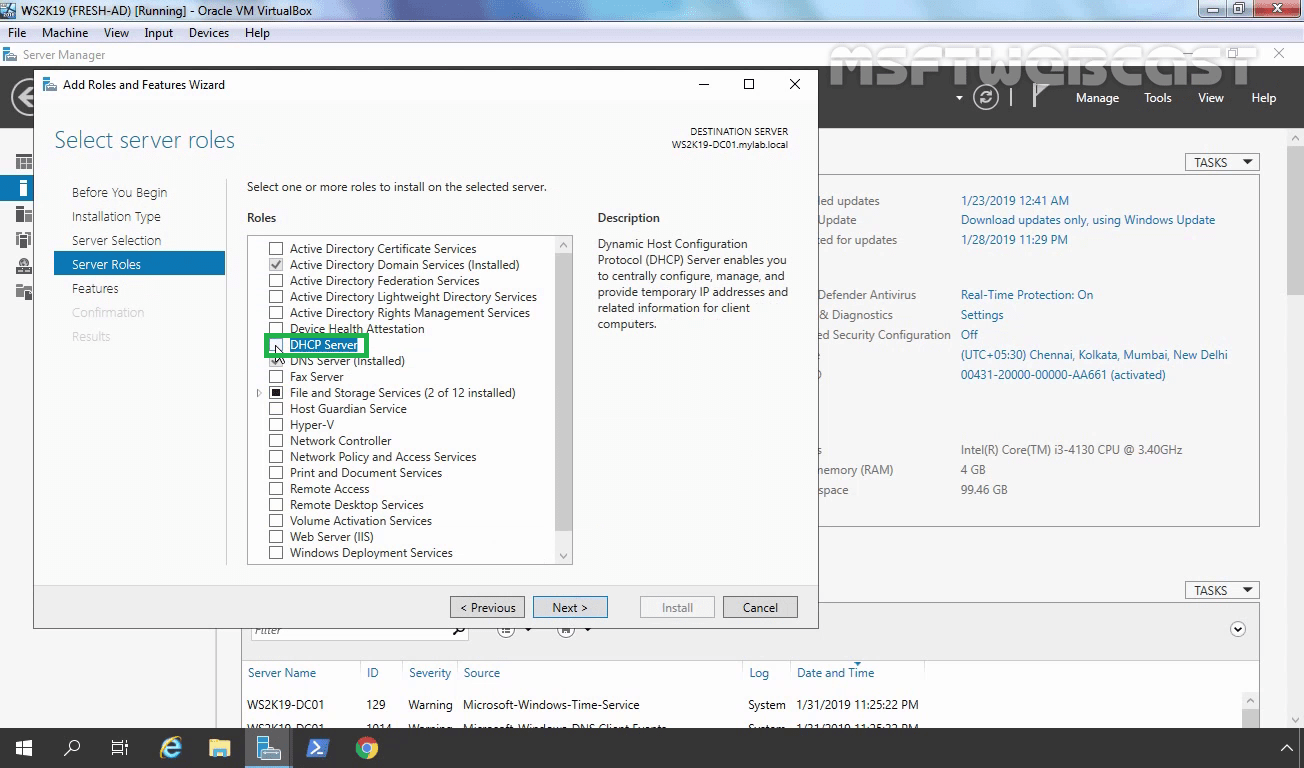Click the VirtualBox window title icon

(10, 9)
